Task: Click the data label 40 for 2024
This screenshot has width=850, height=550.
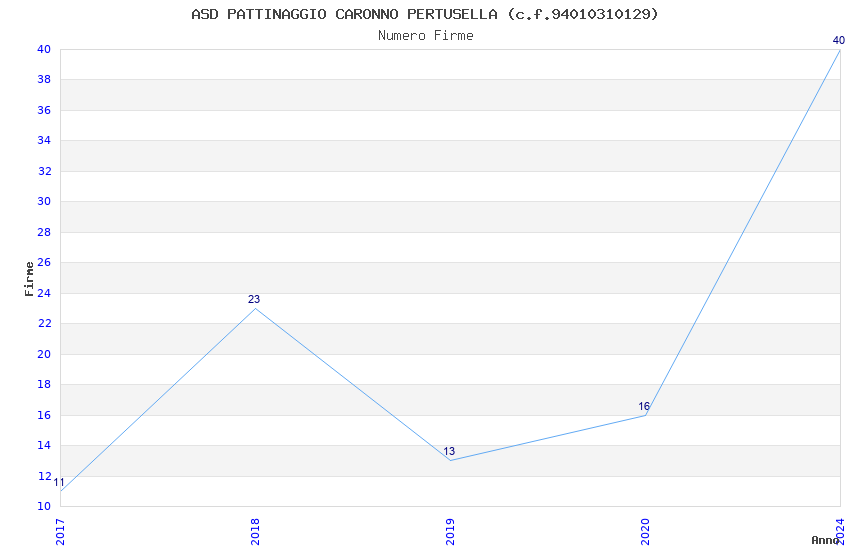Action: tap(838, 40)
